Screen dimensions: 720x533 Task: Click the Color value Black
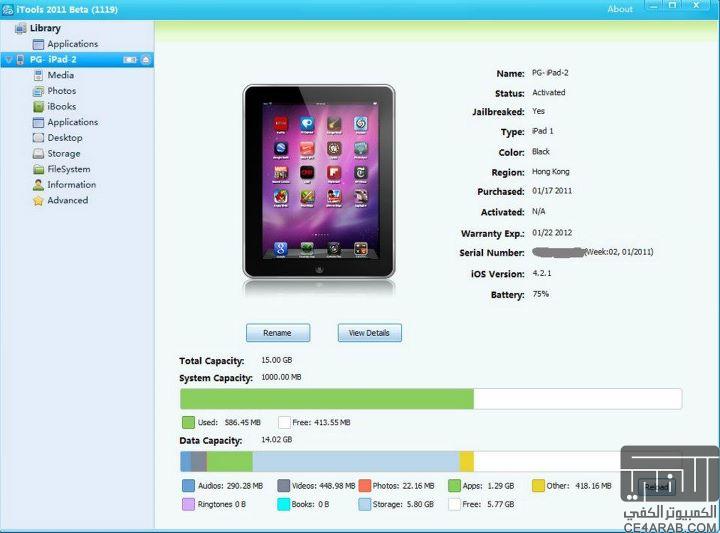[541, 151]
